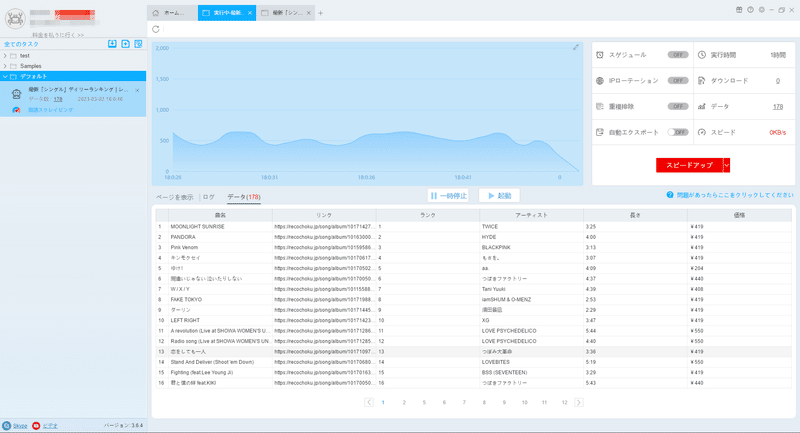This screenshot has width=800, height=433.
Task: Click the chart icon beside データ
Action: (702, 107)
